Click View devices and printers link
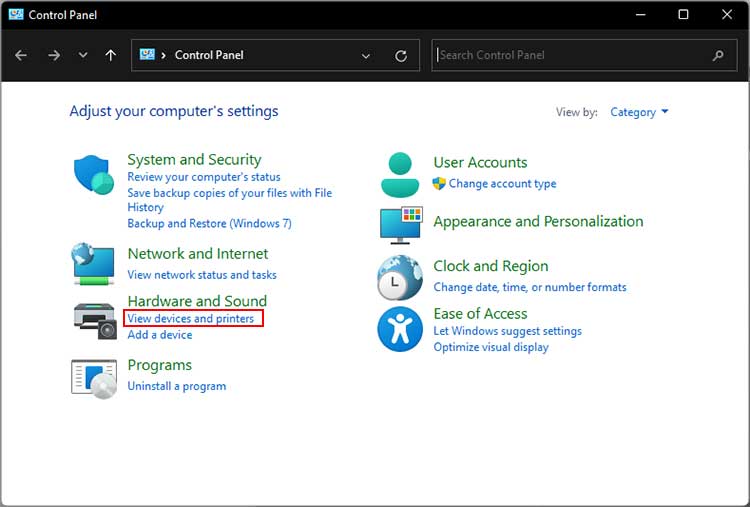 click(x=190, y=319)
